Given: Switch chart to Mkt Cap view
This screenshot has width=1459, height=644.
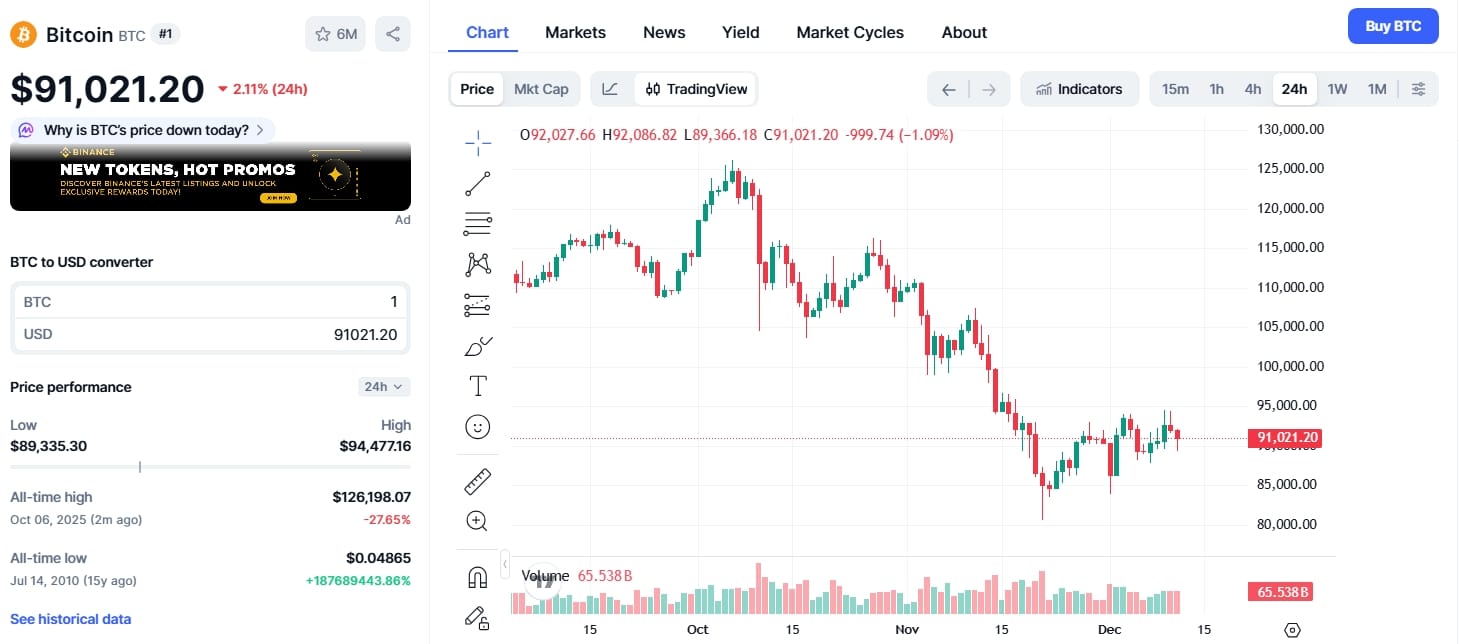Looking at the screenshot, I should click(542, 89).
